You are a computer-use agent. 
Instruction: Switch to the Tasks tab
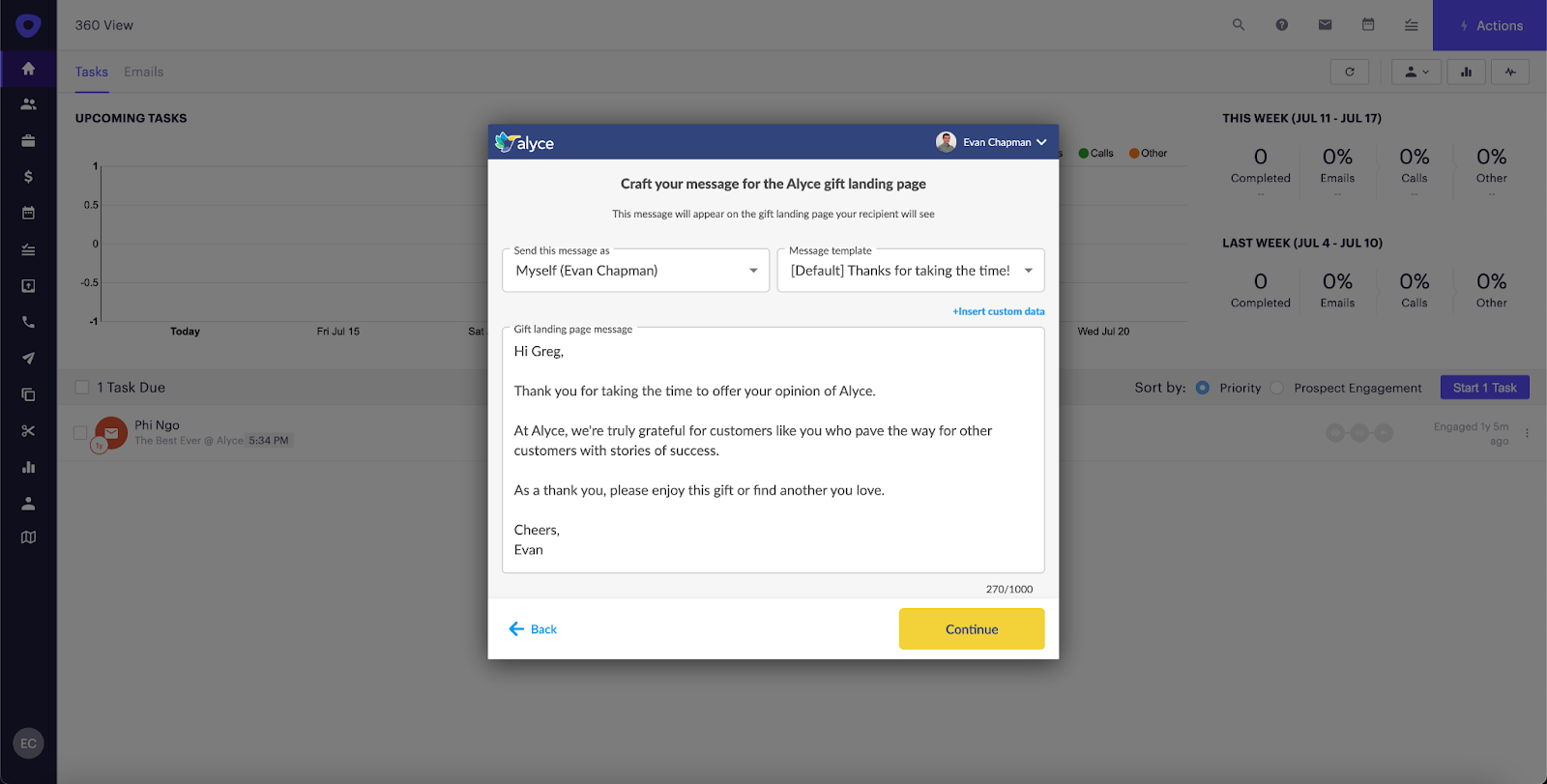92,72
